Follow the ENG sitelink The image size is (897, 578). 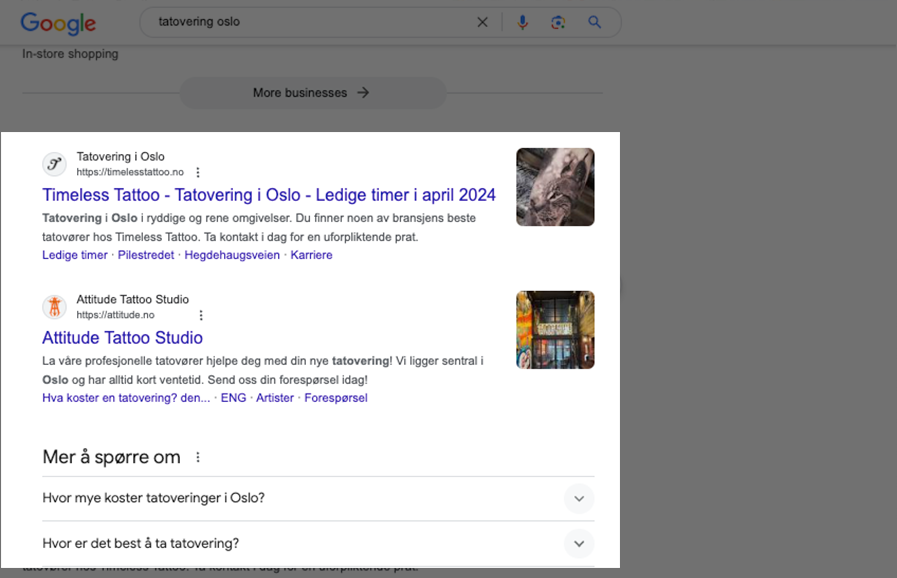[233, 398]
